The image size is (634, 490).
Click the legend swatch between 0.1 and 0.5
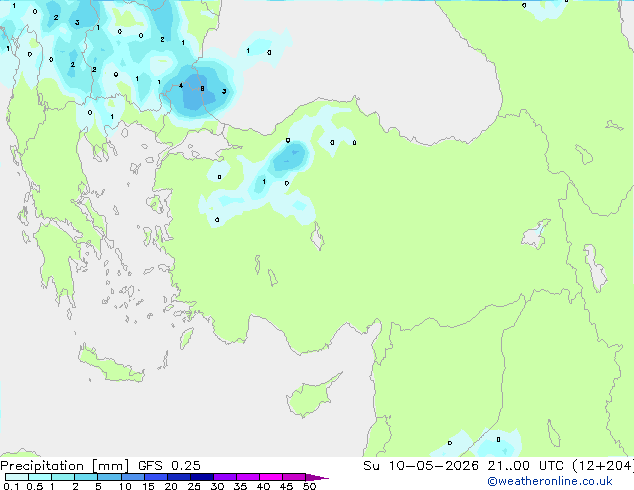tap(17, 477)
